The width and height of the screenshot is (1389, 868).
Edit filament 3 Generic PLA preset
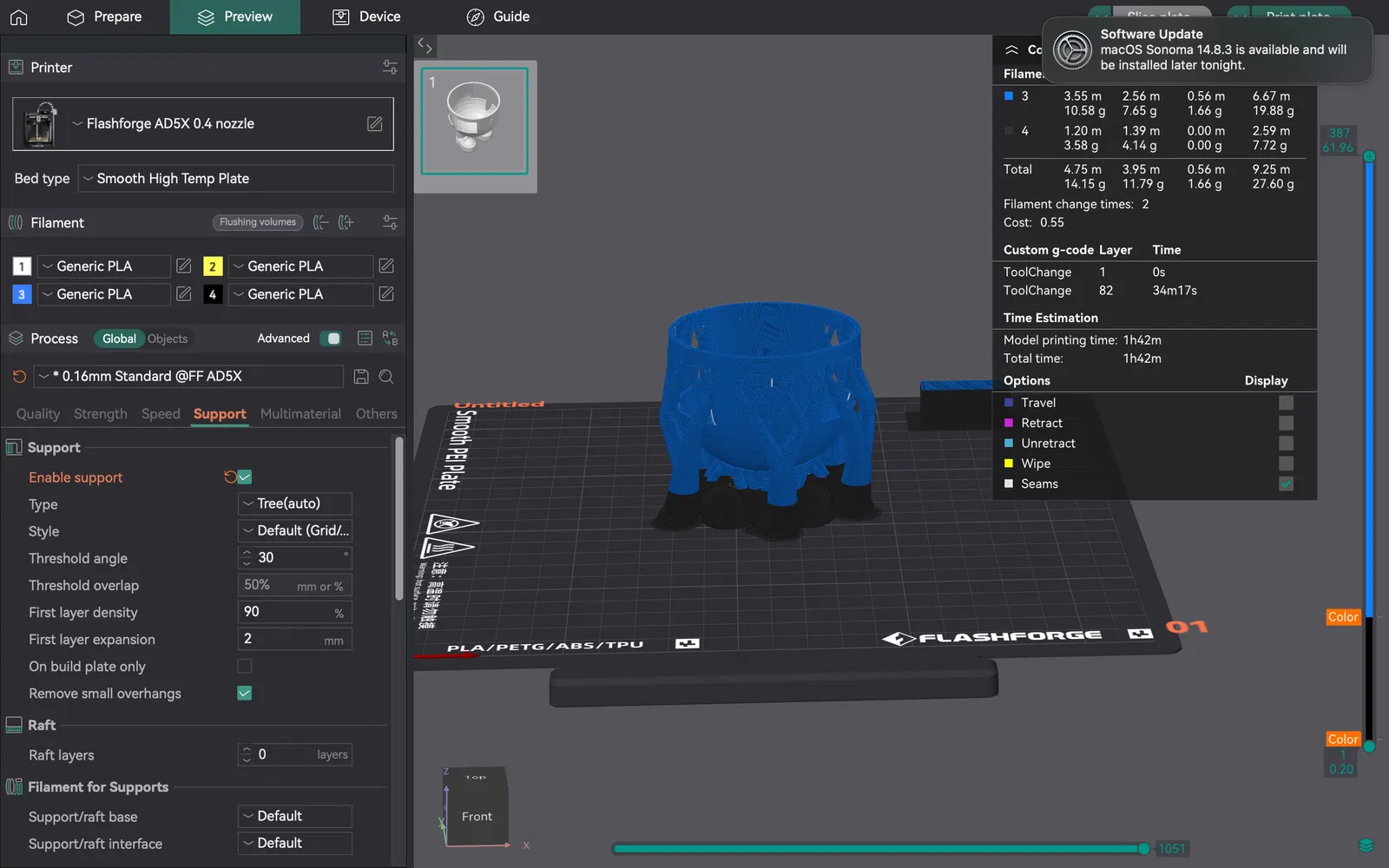(x=184, y=294)
